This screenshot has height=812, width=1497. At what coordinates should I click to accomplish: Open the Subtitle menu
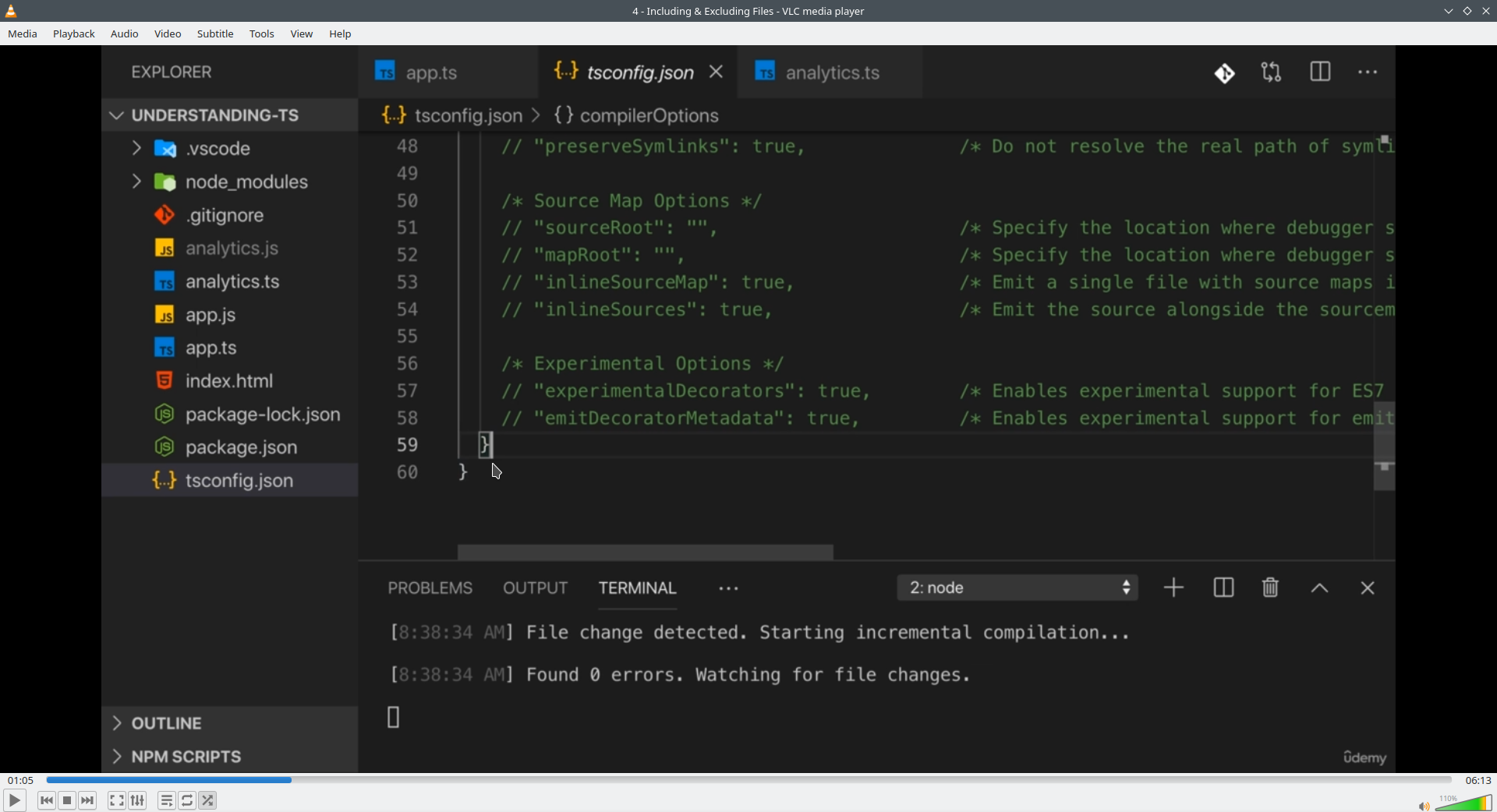215,34
